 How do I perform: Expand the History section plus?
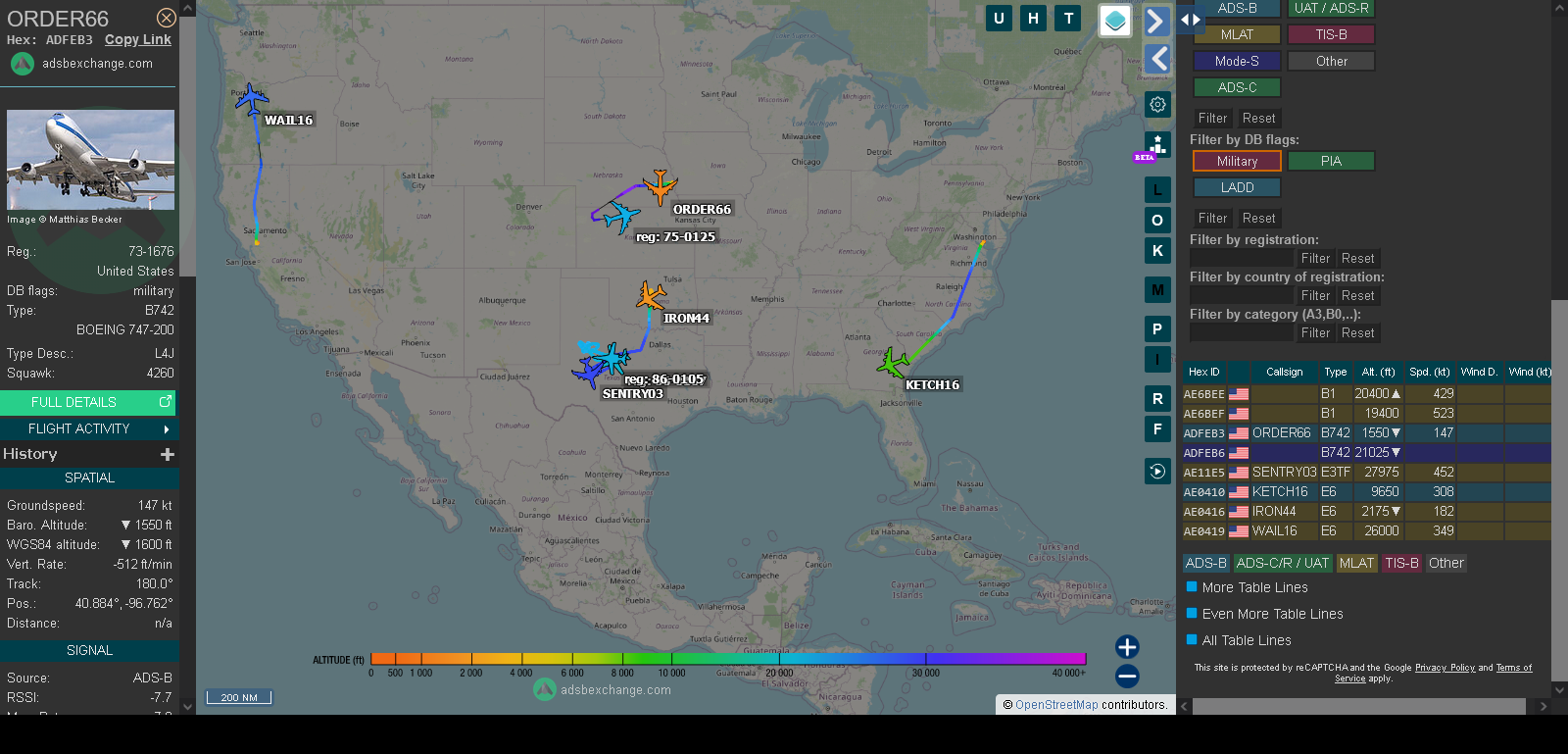[x=168, y=454]
